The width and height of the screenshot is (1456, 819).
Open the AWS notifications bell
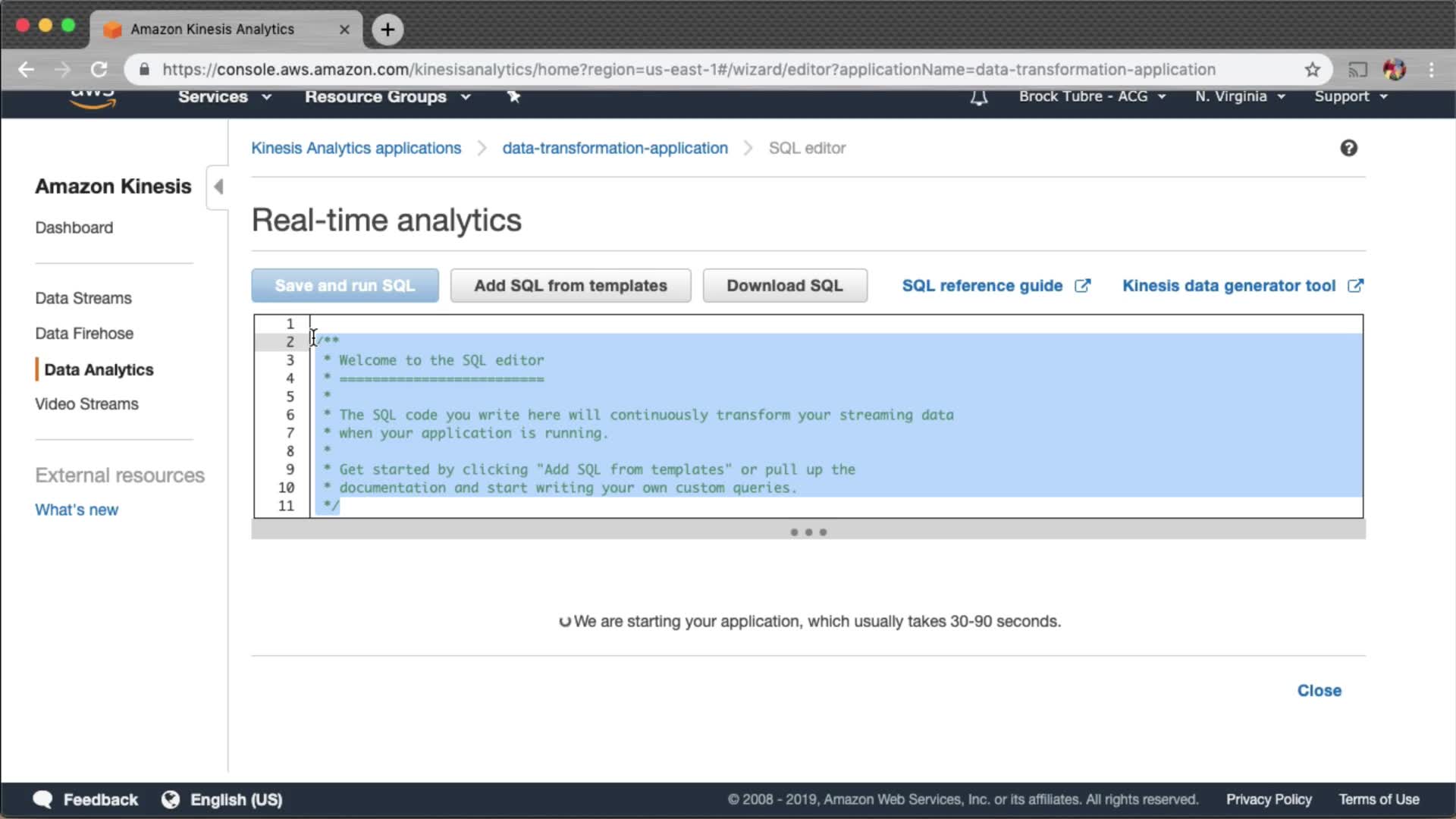pyautogui.click(x=979, y=97)
